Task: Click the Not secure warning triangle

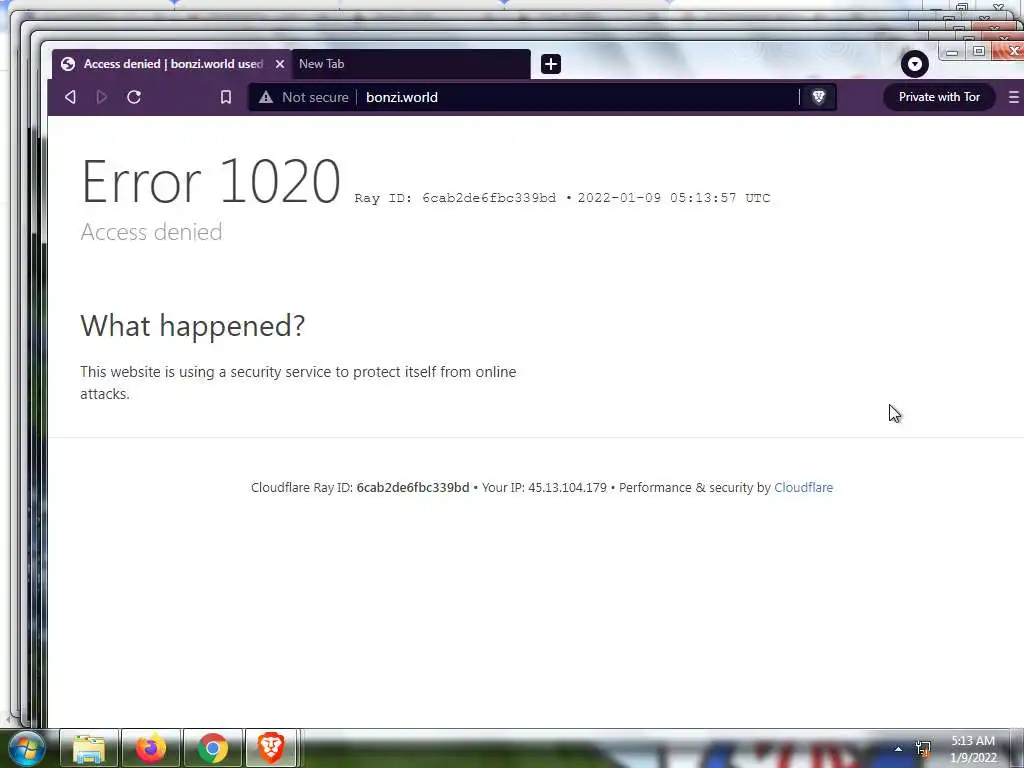Action: coord(266,97)
